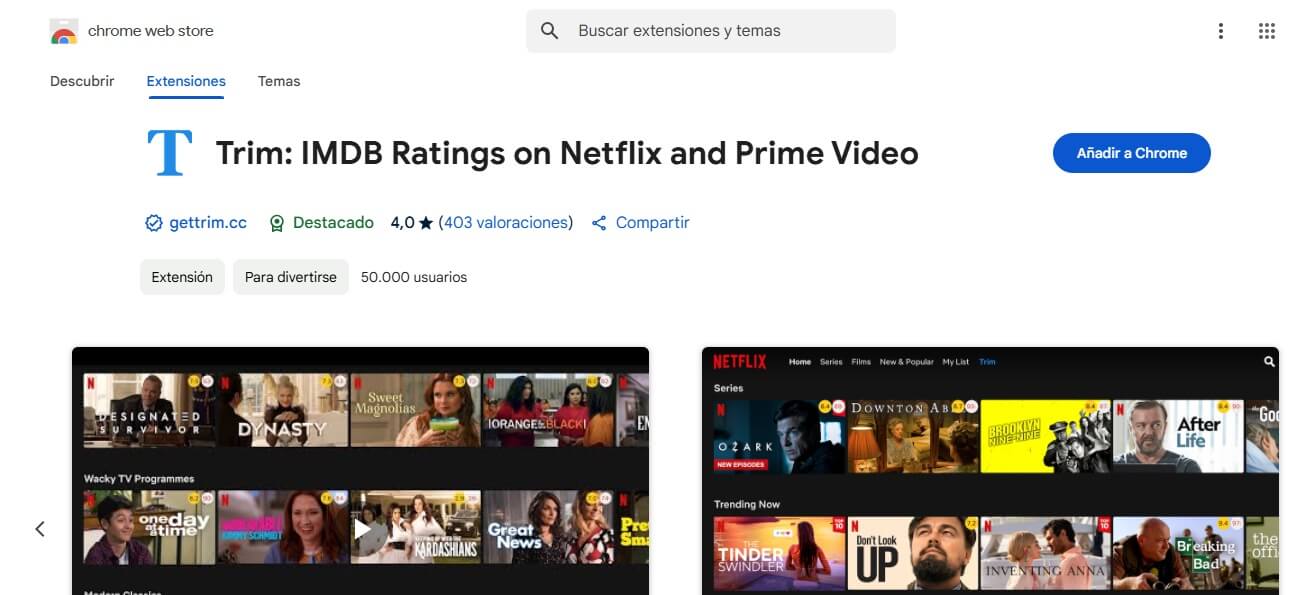Click the Para divertirse category chip
This screenshot has height=595, width=1292.
coord(291,277)
